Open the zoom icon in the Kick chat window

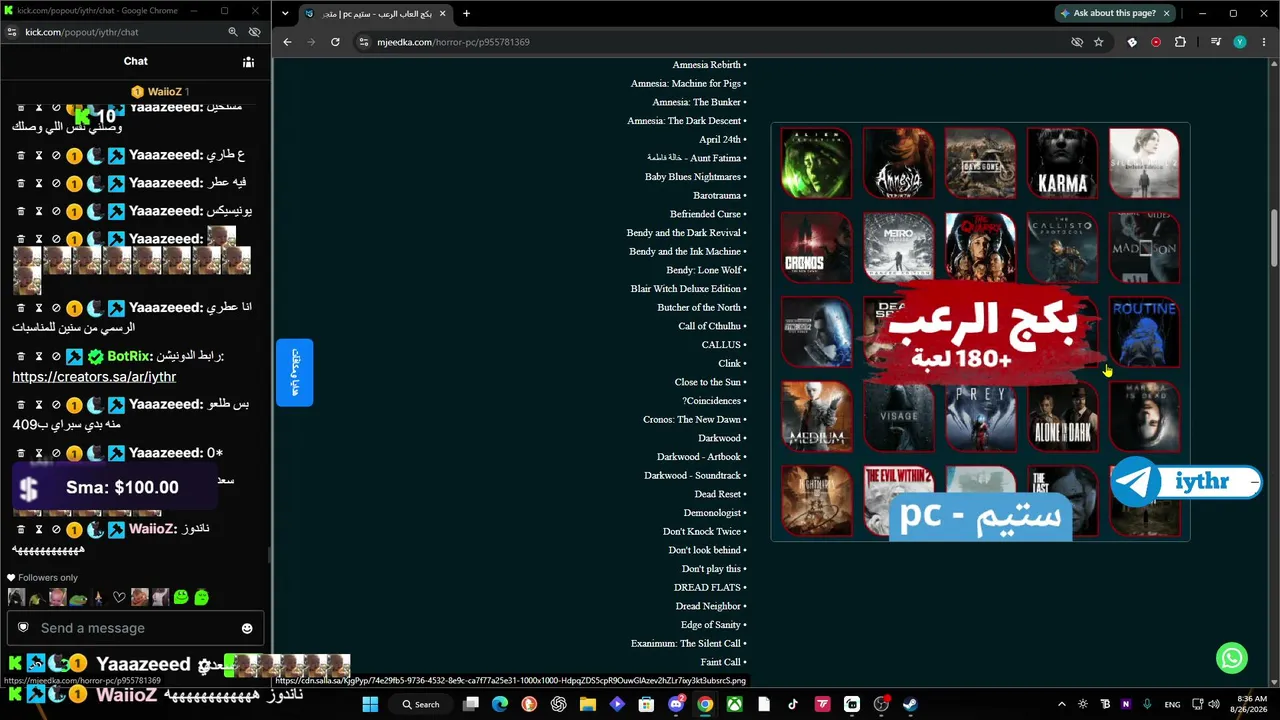(233, 32)
